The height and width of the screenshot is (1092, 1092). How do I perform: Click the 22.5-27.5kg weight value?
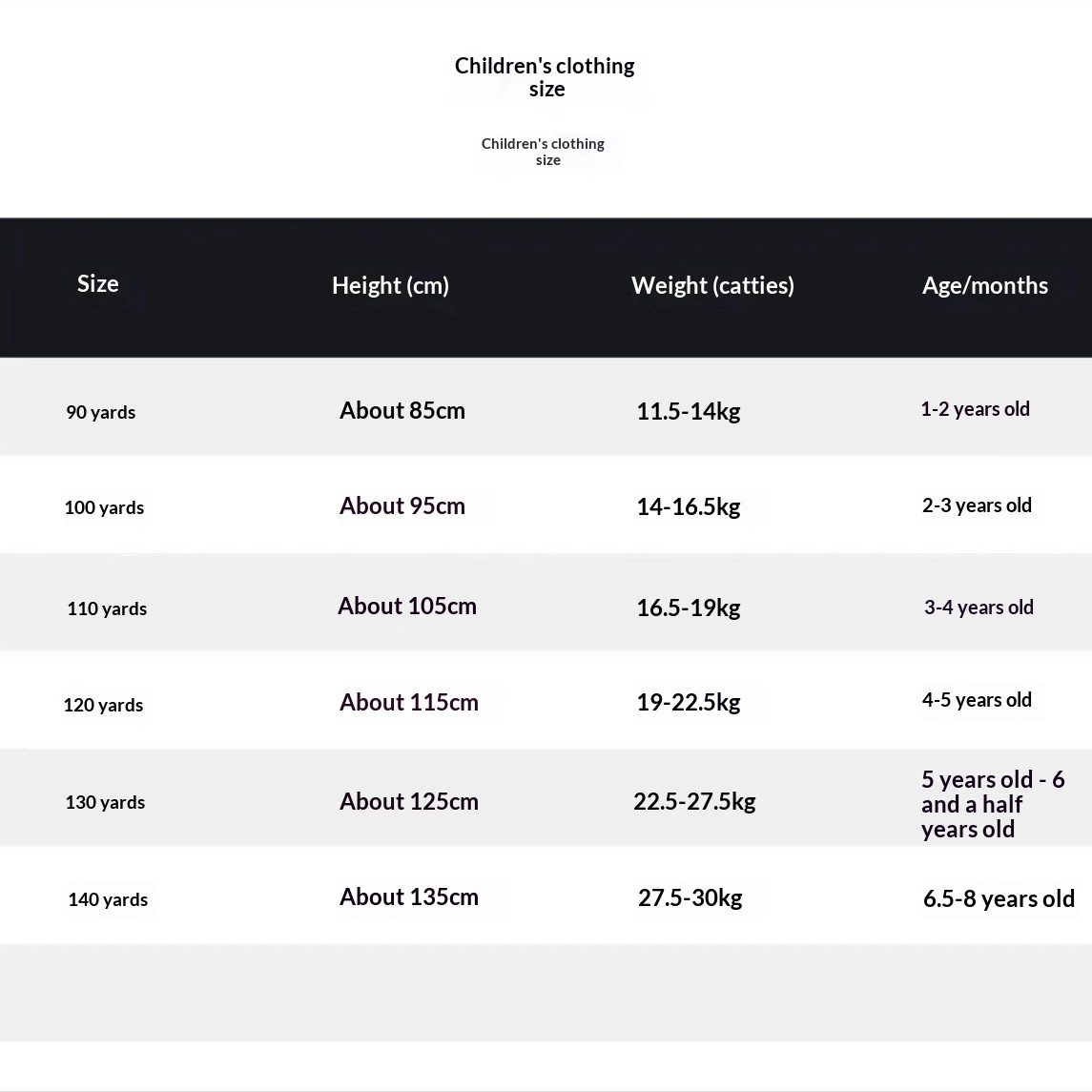tap(694, 801)
